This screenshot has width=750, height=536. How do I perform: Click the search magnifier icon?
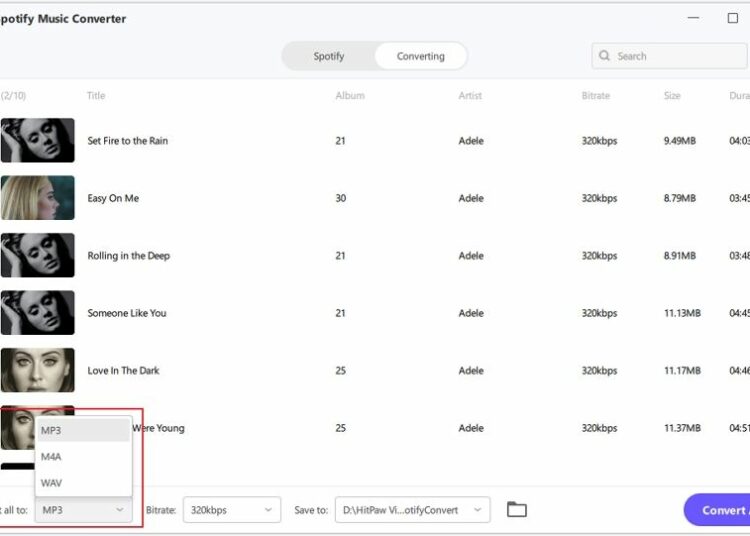(604, 55)
